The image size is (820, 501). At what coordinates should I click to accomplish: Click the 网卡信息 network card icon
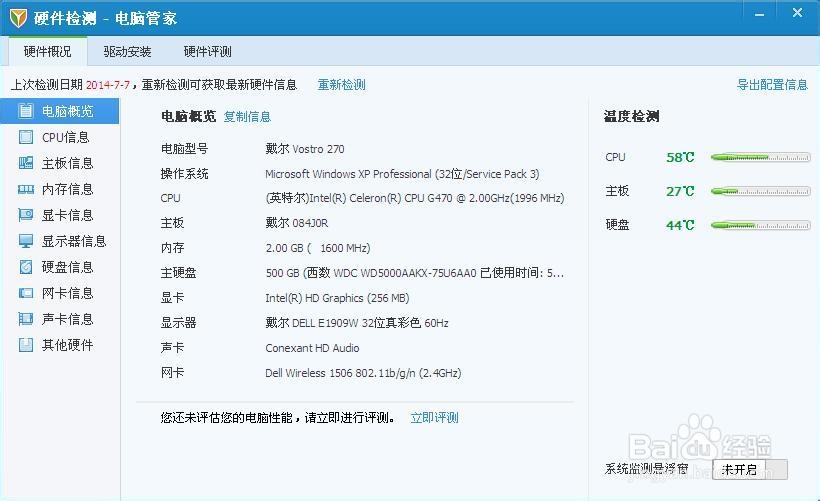[26, 293]
